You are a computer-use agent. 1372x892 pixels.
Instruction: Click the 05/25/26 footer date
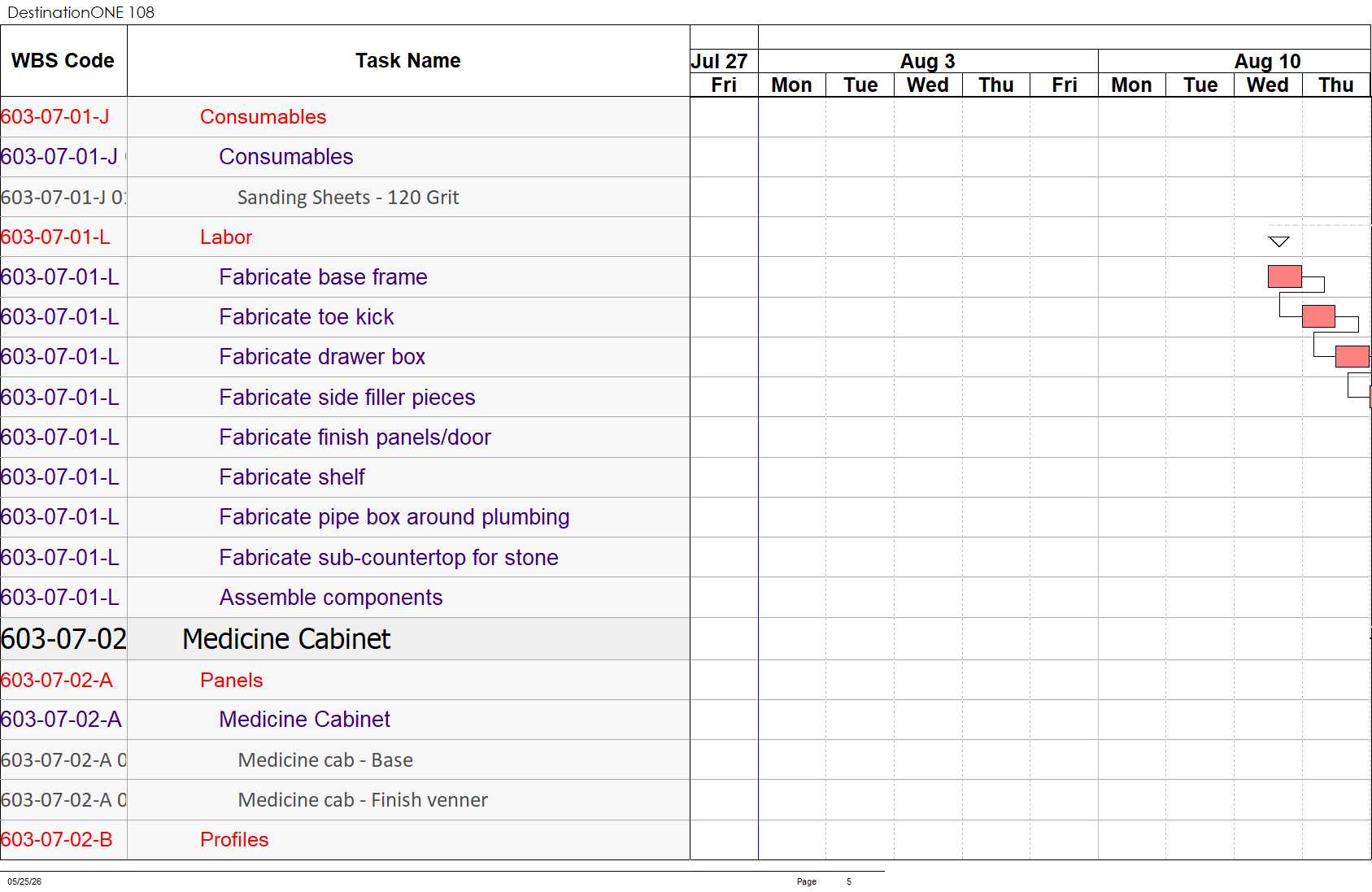[24, 881]
